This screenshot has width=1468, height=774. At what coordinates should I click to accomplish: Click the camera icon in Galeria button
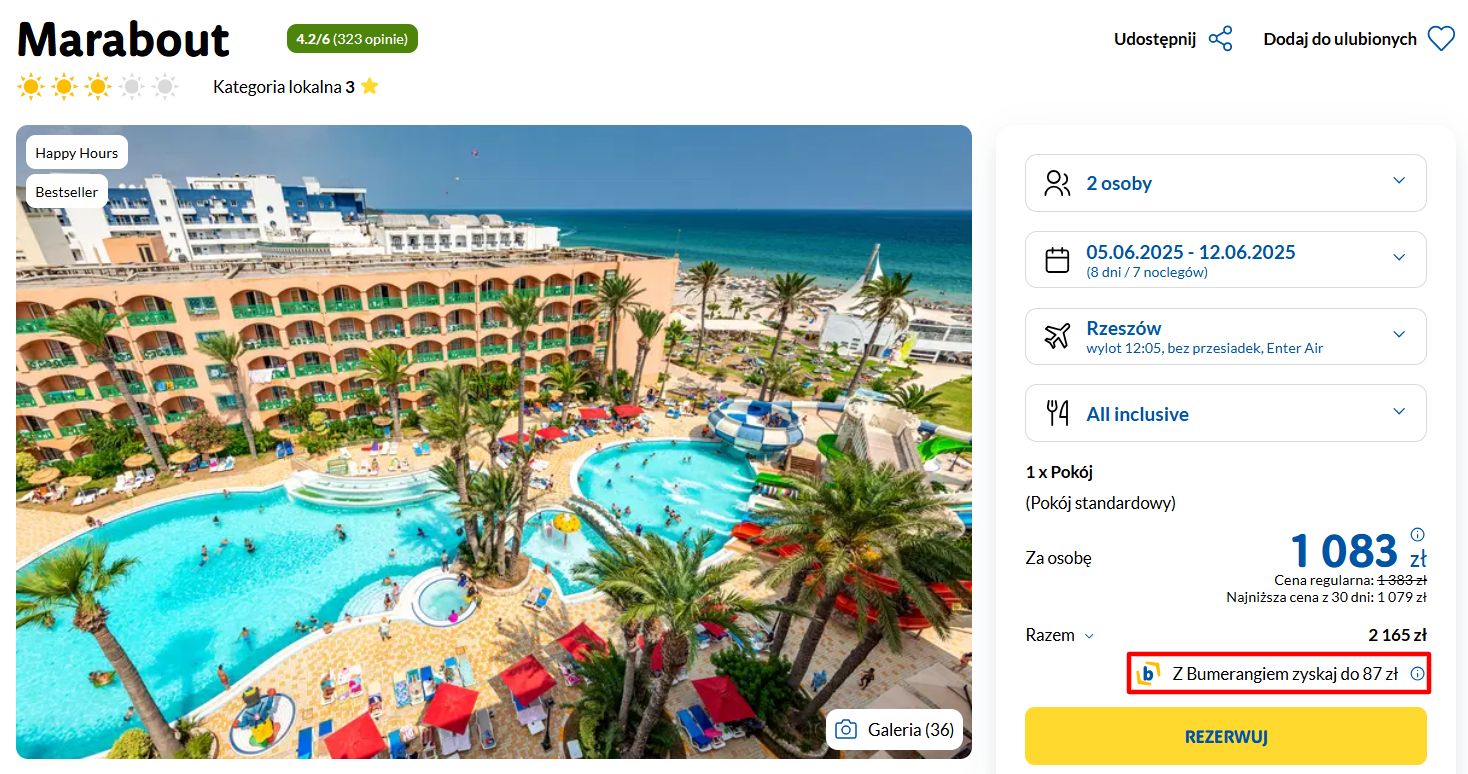846,730
